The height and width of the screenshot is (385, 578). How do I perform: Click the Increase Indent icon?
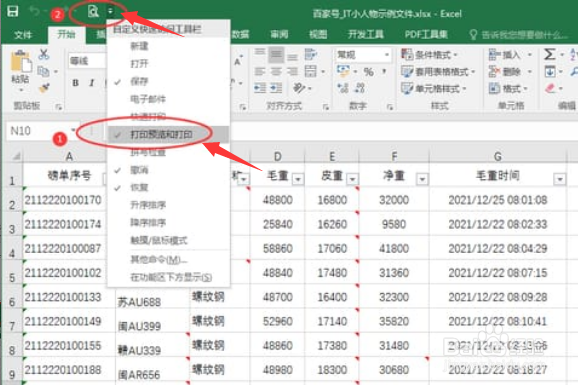click(276, 88)
